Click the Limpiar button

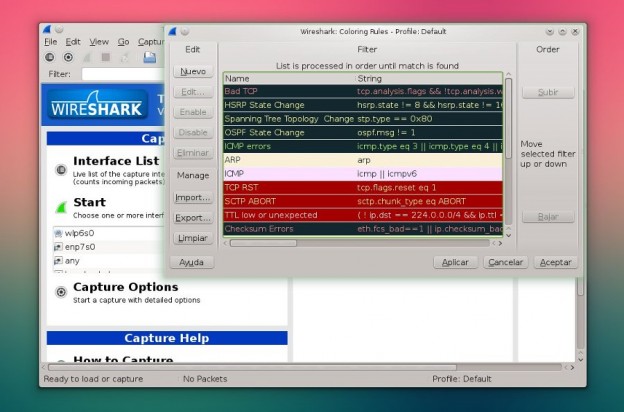coord(193,238)
